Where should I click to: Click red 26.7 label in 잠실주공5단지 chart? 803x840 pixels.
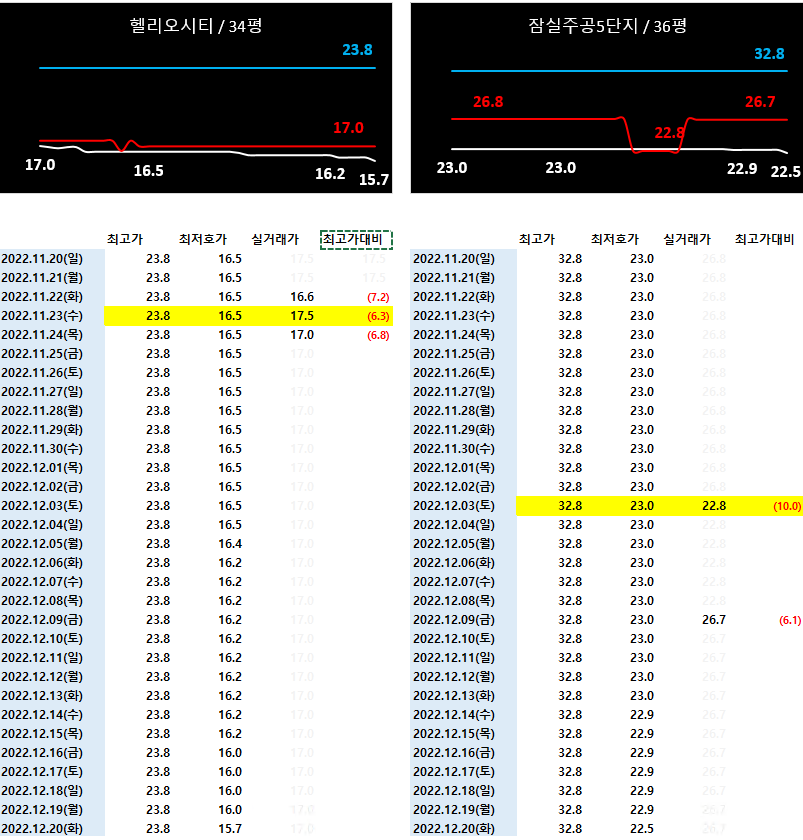click(760, 102)
